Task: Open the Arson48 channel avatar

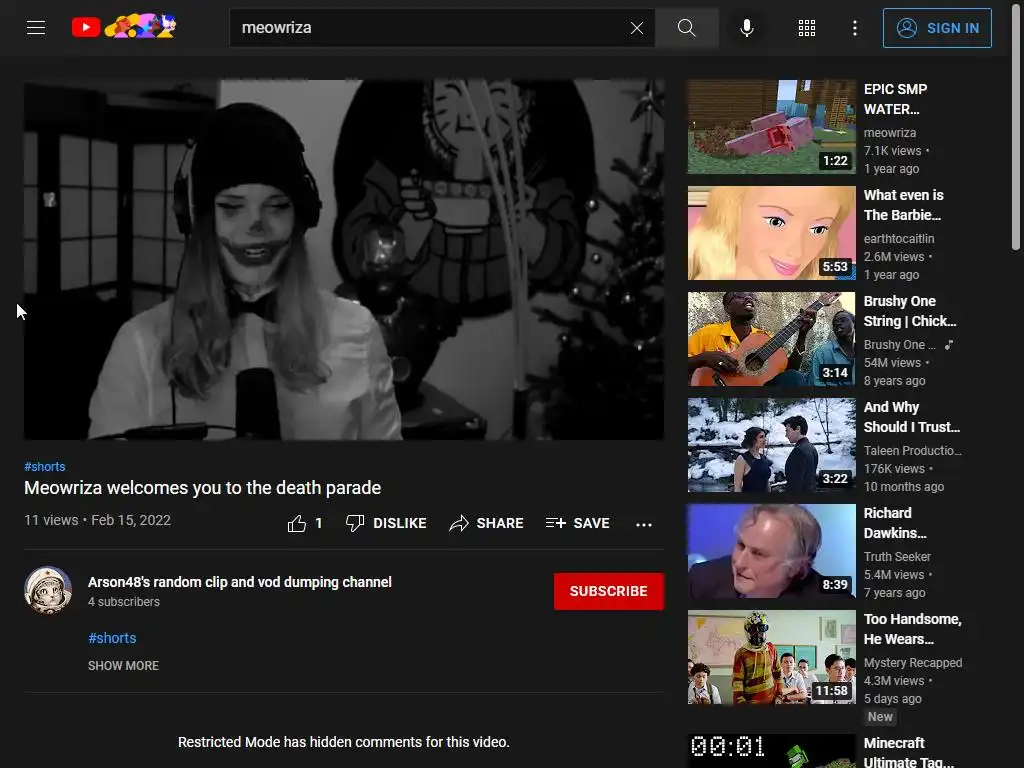Action: click(48, 590)
